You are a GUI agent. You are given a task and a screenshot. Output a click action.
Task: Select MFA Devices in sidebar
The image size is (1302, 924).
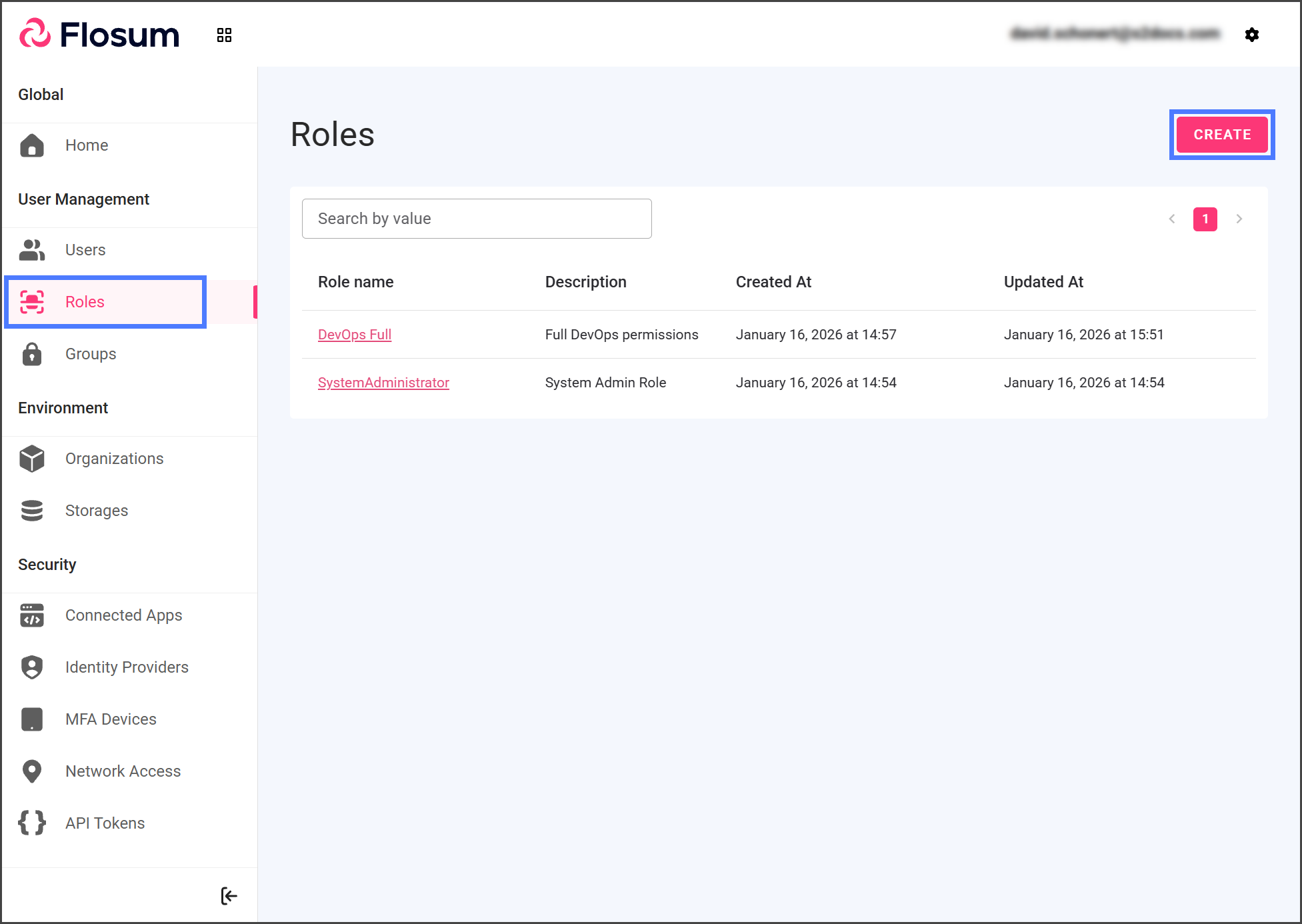click(x=111, y=719)
